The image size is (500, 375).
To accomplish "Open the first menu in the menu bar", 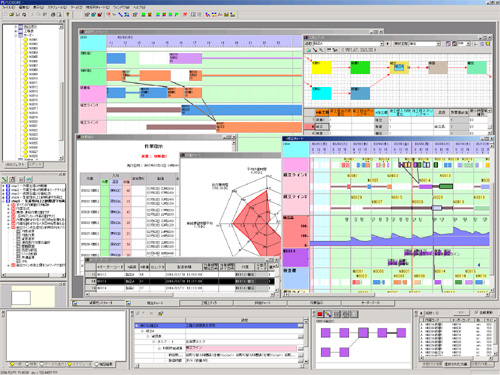I will [x=8, y=7].
